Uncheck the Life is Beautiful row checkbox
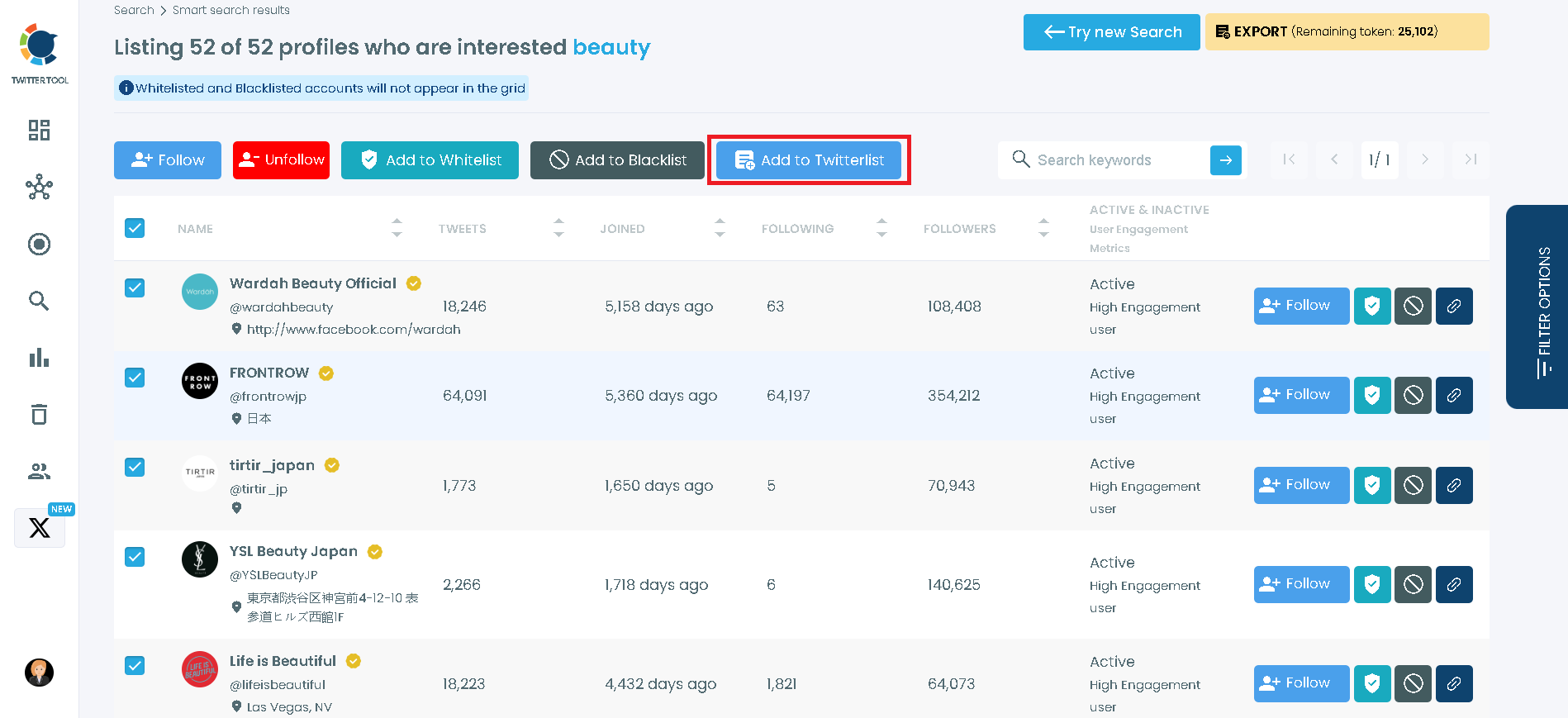The image size is (1568, 718). tap(135, 665)
